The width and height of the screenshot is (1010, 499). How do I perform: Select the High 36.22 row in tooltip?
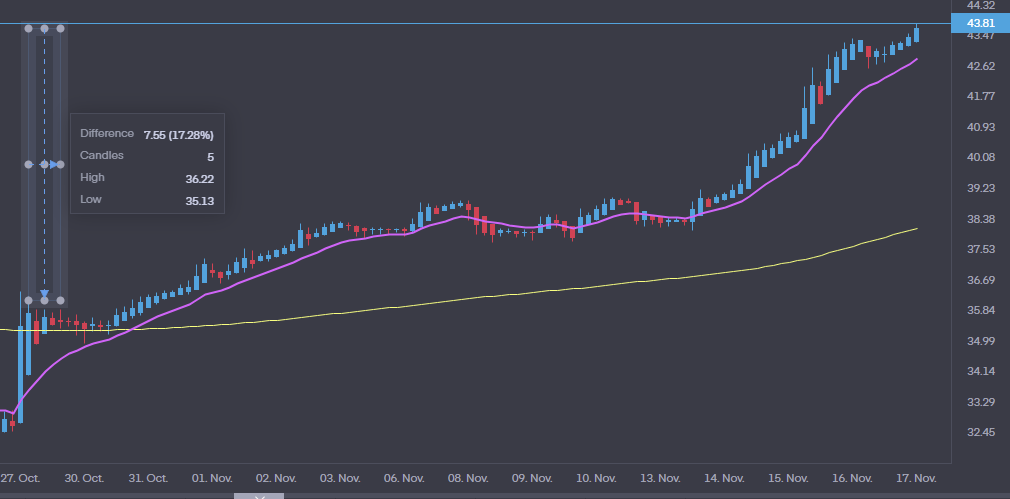[x=146, y=178]
